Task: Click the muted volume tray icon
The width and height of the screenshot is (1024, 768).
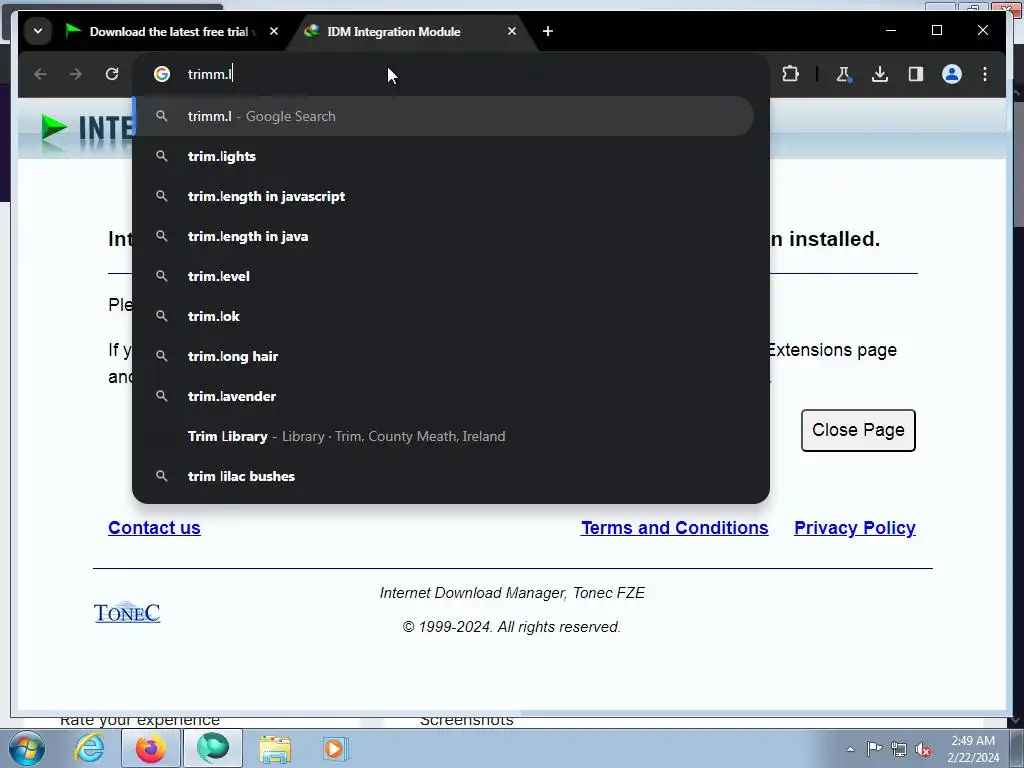Action: coord(923,750)
